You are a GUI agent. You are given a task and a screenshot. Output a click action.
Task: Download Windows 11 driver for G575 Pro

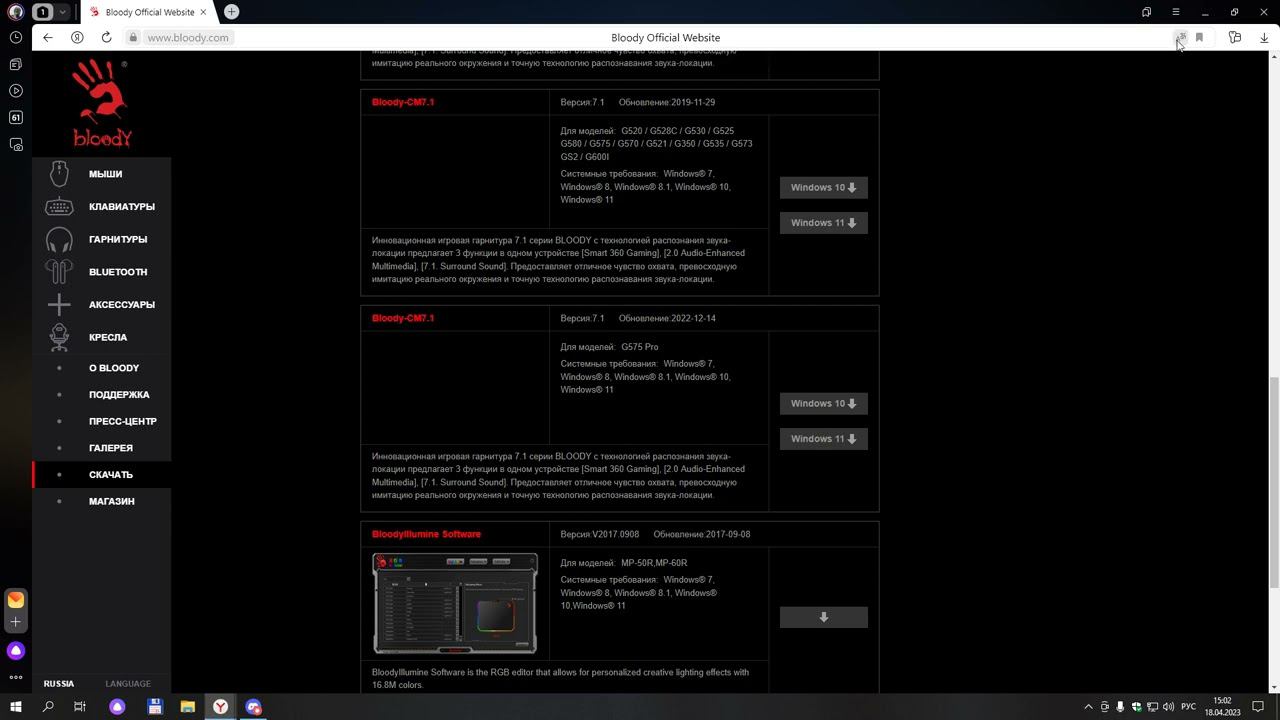tap(823, 439)
